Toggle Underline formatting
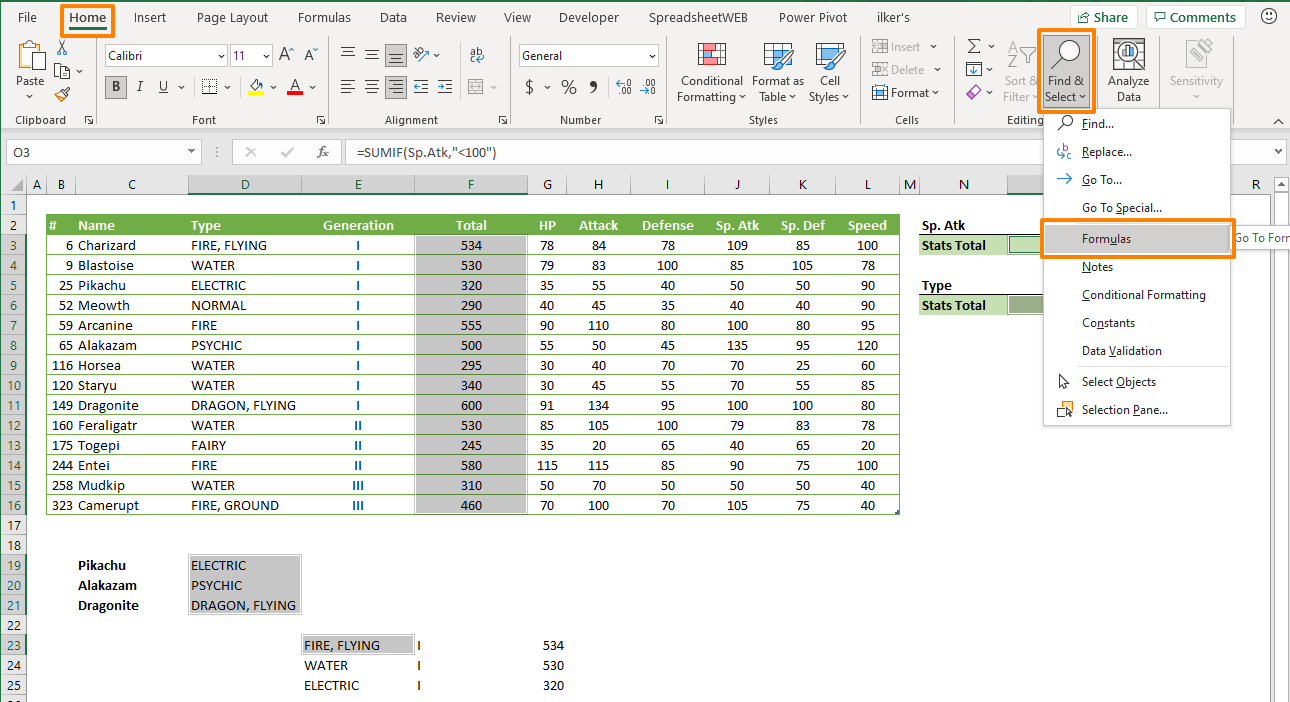 coord(162,87)
